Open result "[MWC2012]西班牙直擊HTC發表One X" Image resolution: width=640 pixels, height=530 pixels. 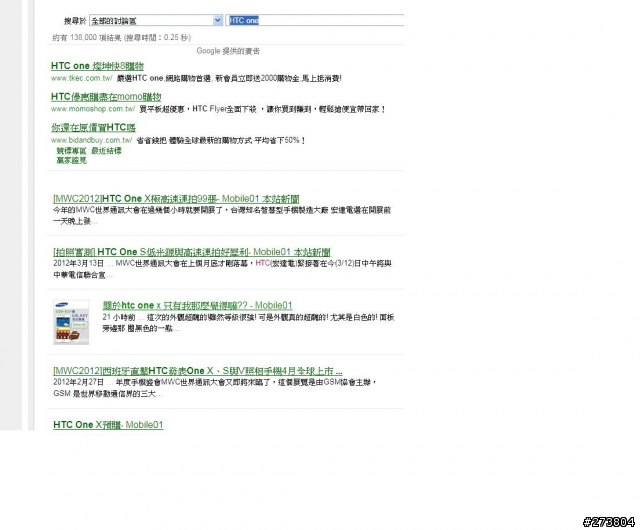coord(198,371)
